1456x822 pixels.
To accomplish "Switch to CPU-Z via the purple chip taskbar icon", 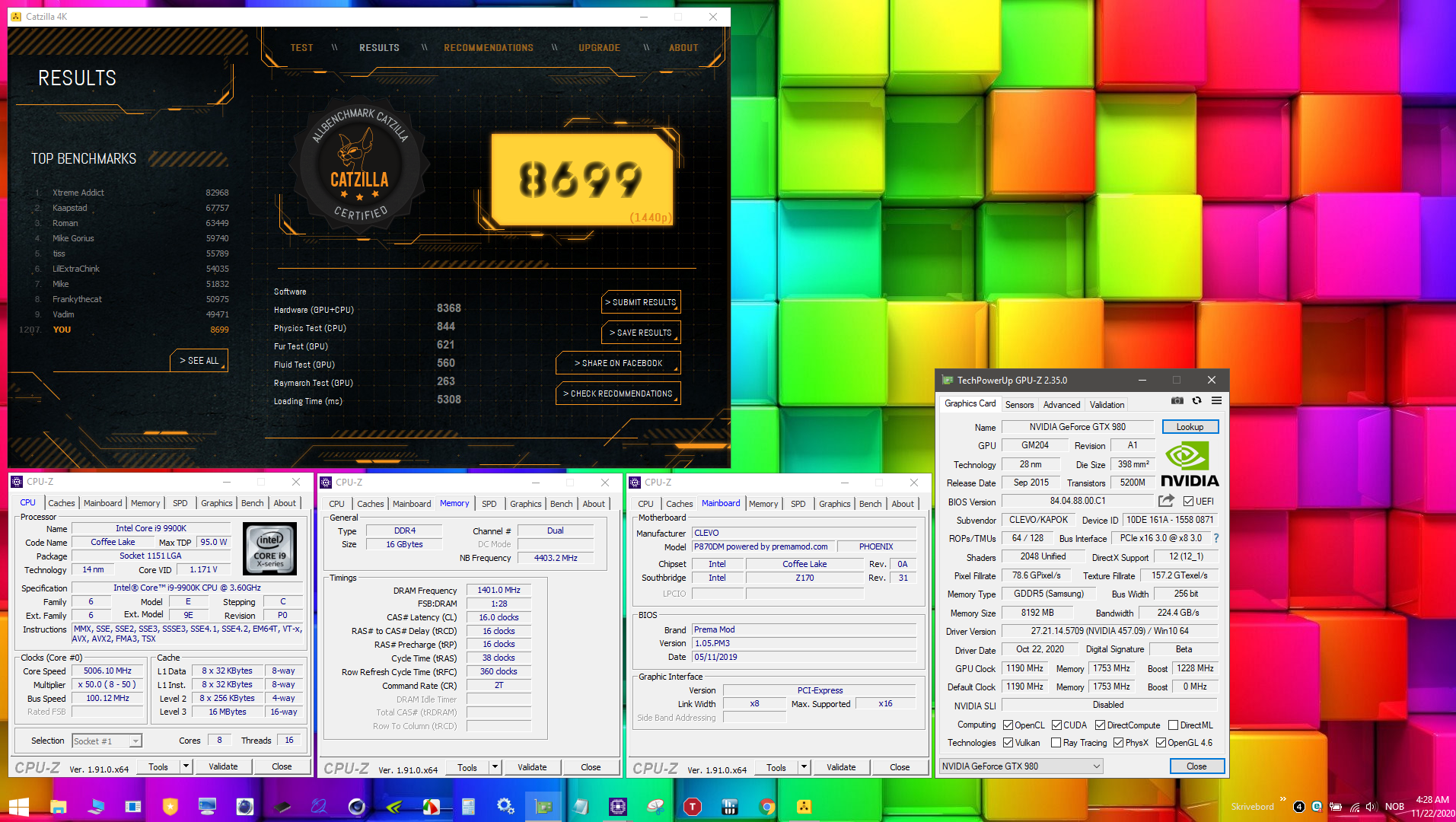I will click(x=617, y=807).
